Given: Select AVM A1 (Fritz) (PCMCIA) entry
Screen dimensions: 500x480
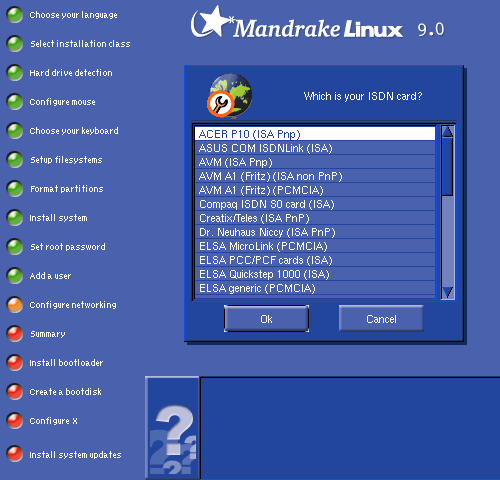Looking at the screenshot, I should pos(315,190).
